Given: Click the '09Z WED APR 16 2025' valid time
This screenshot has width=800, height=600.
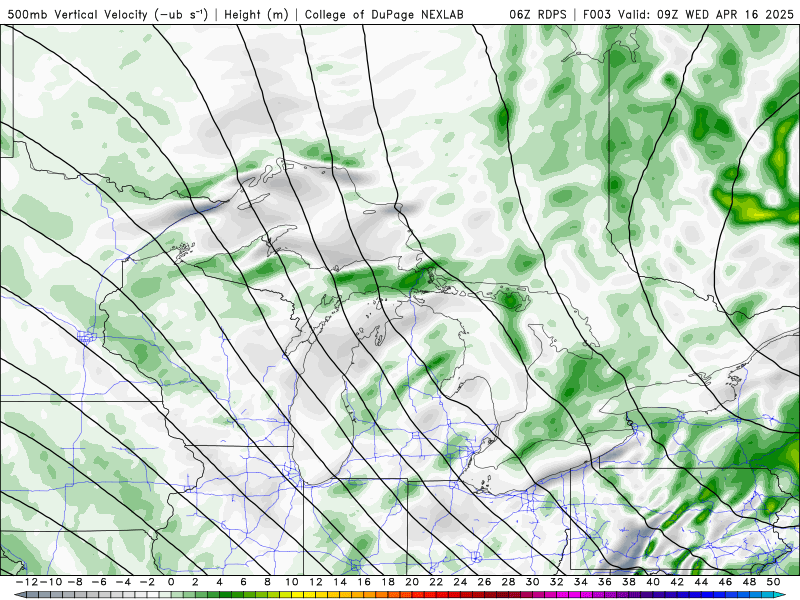Looking at the screenshot, I should (x=725, y=14).
